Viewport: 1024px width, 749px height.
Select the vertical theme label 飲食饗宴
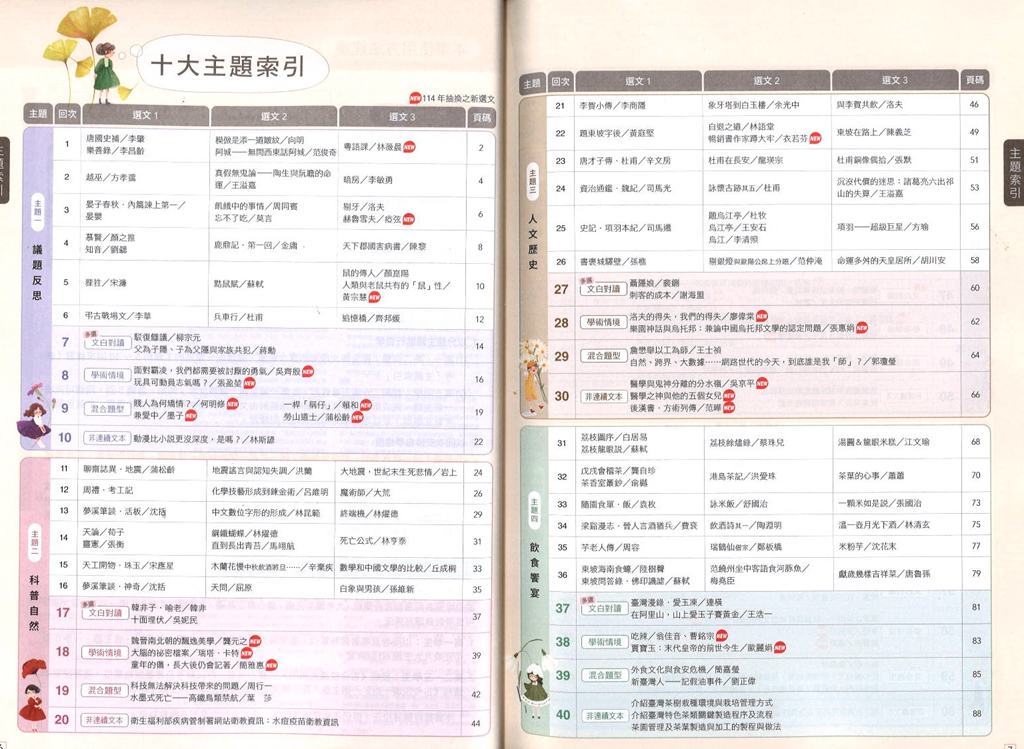pyautogui.click(x=534, y=569)
